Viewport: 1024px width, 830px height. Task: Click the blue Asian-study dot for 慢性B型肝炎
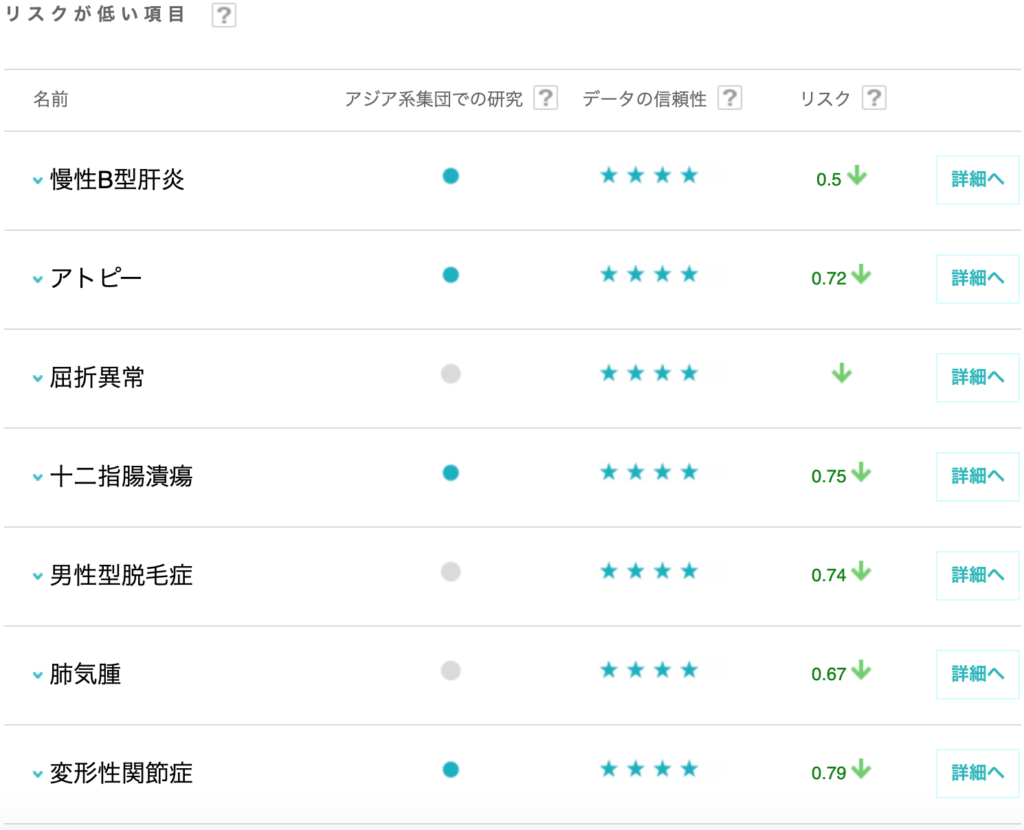451,176
